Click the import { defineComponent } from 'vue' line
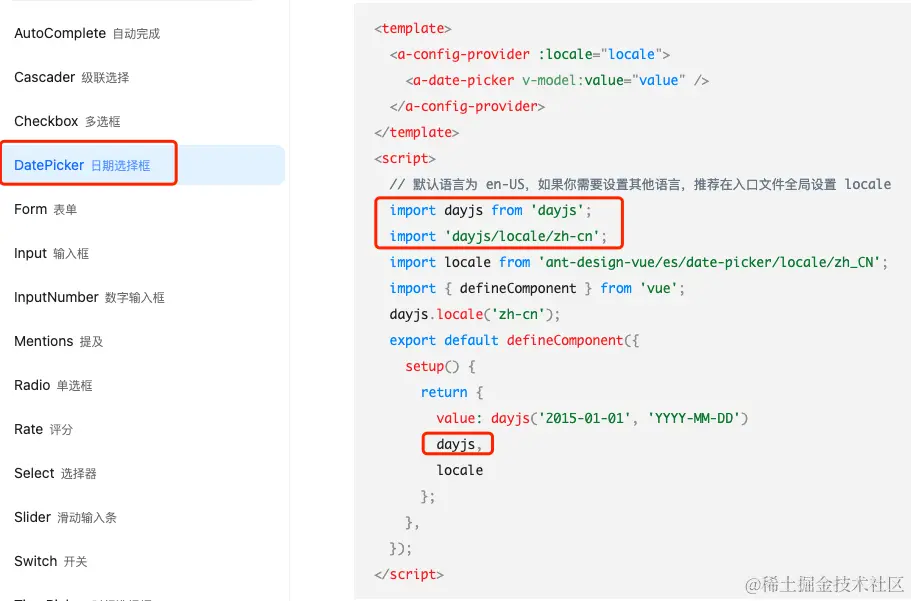The height and width of the screenshot is (601, 911). 537,288
